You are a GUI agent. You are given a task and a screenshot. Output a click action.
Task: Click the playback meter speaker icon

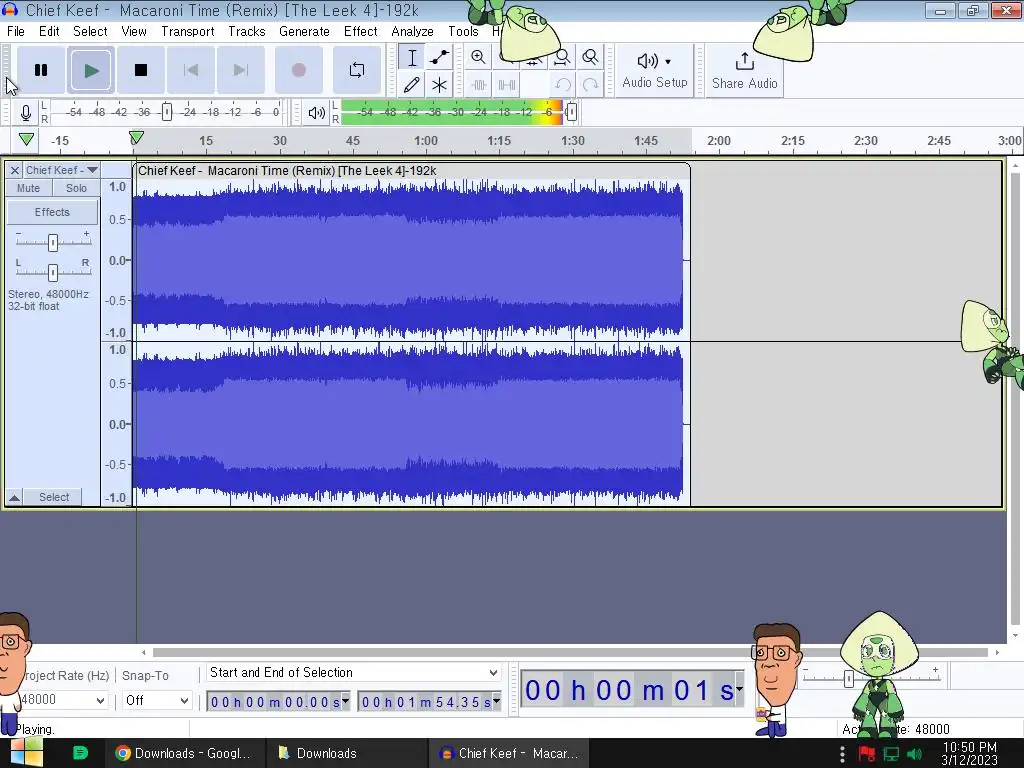[317, 112]
